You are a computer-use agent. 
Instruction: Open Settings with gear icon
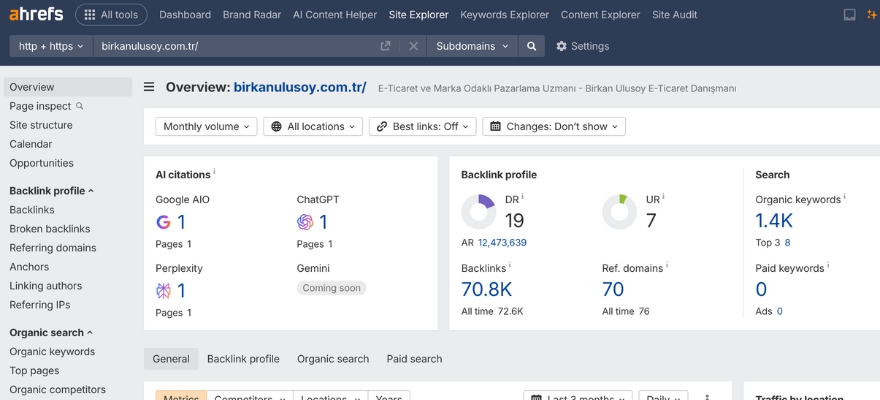(x=582, y=46)
